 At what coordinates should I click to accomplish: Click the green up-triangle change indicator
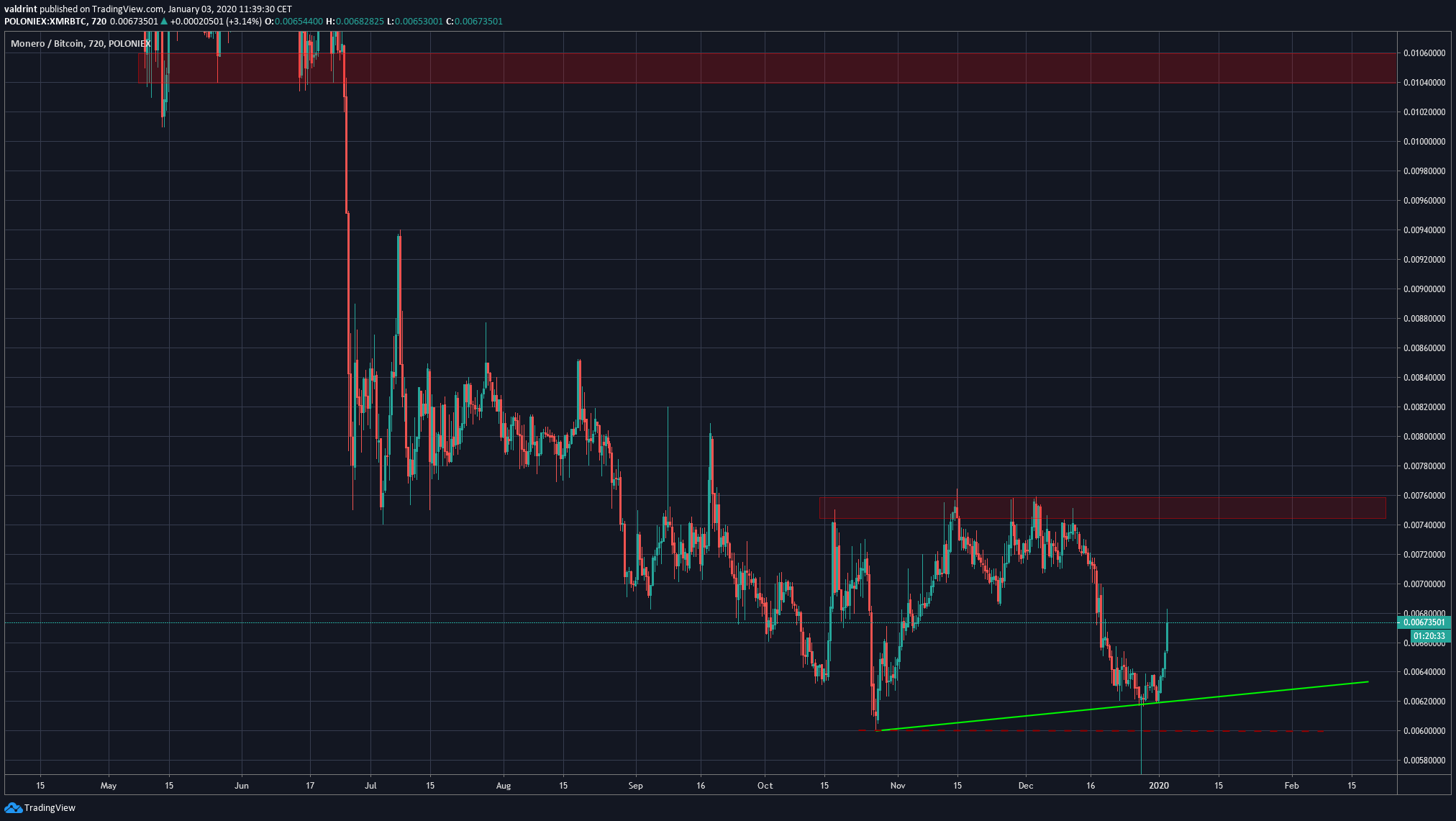164,22
